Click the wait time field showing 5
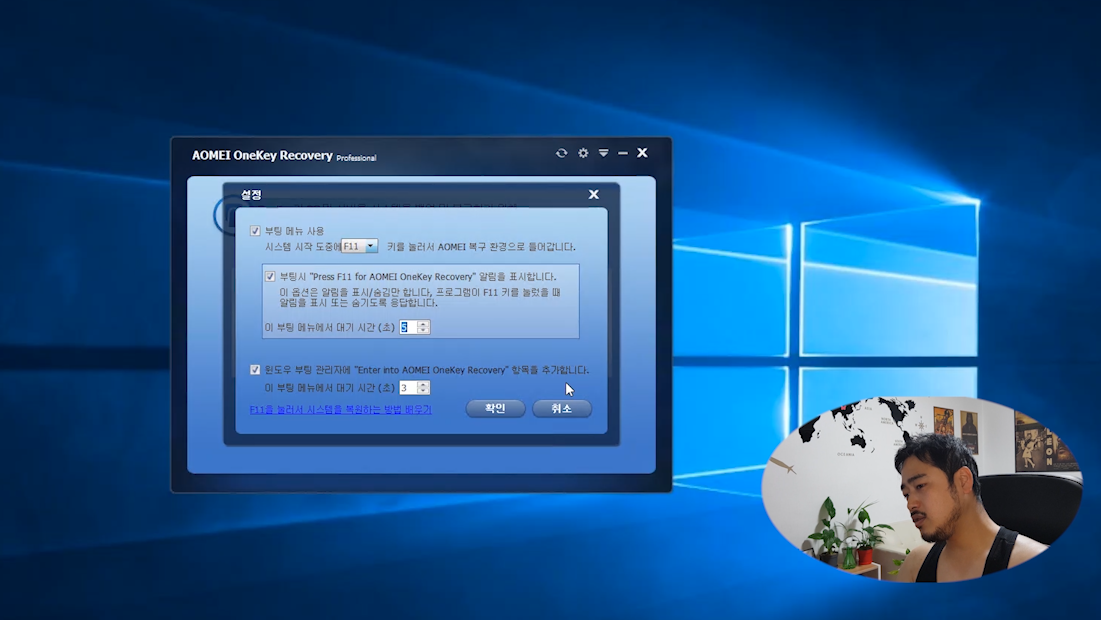The image size is (1101, 620). (x=408, y=327)
